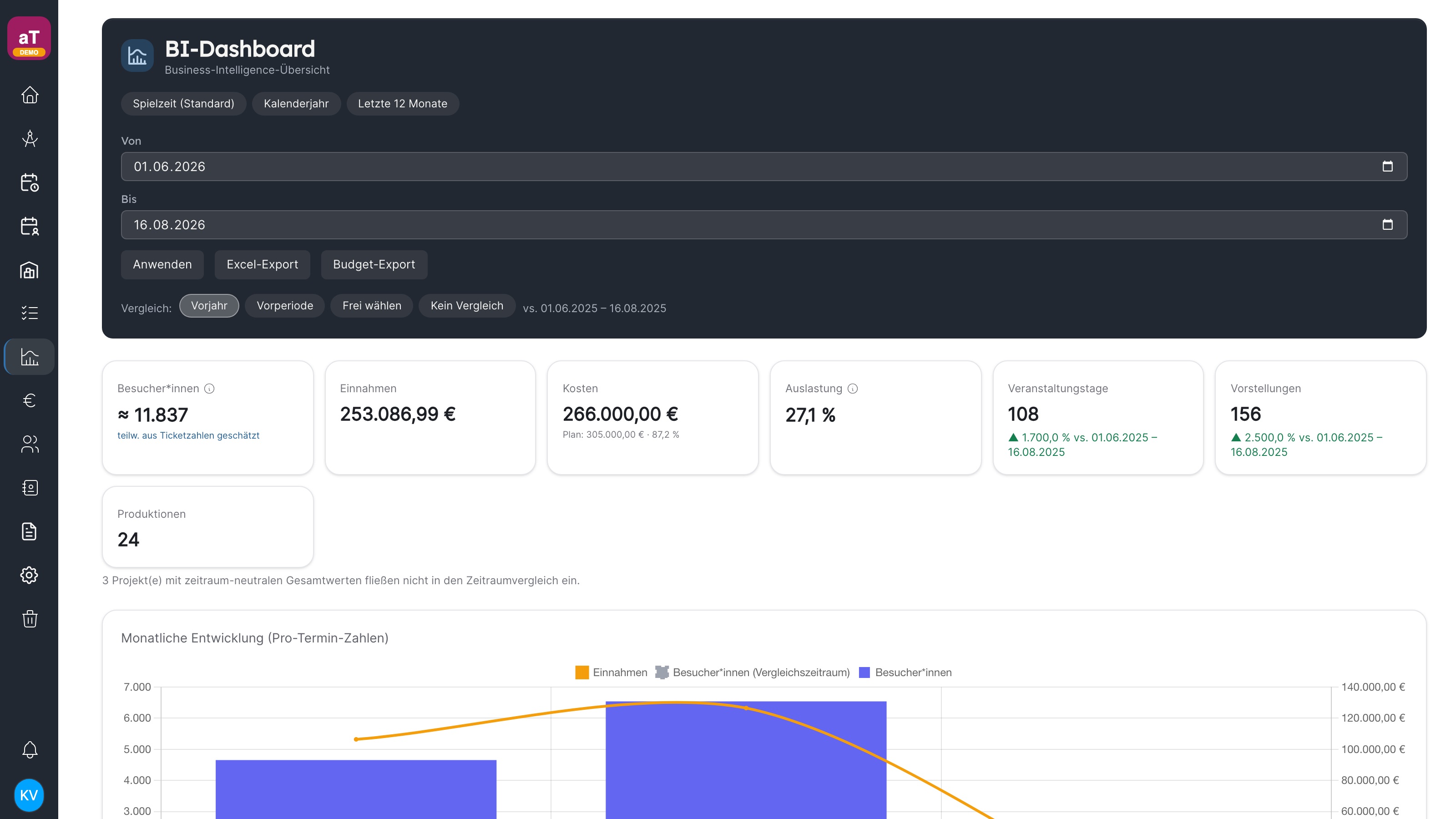Open the calendar with person sidebar icon
Image resolution: width=1456 pixels, height=819 pixels.
coord(30,226)
